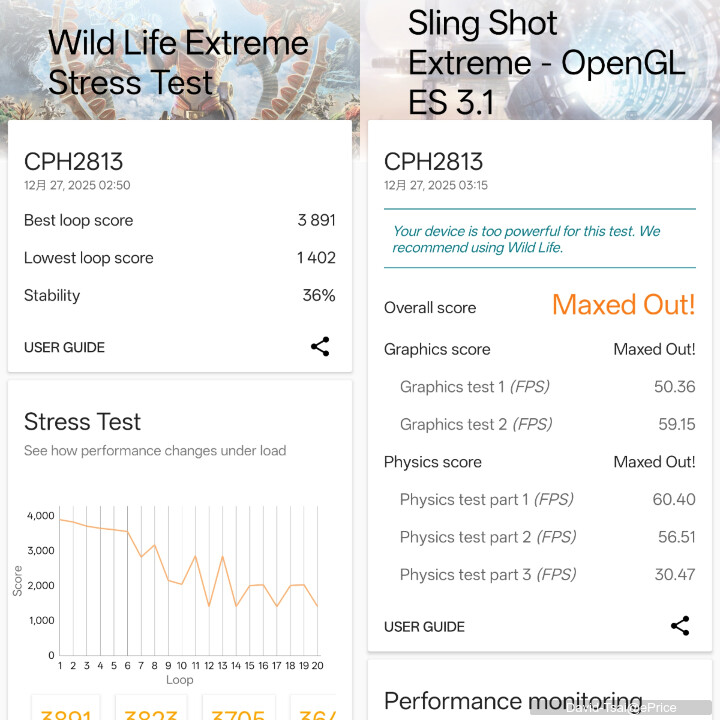Tap share icon in Sling Shot Extreme card
720x720 pixels.
pyautogui.click(x=680, y=626)
